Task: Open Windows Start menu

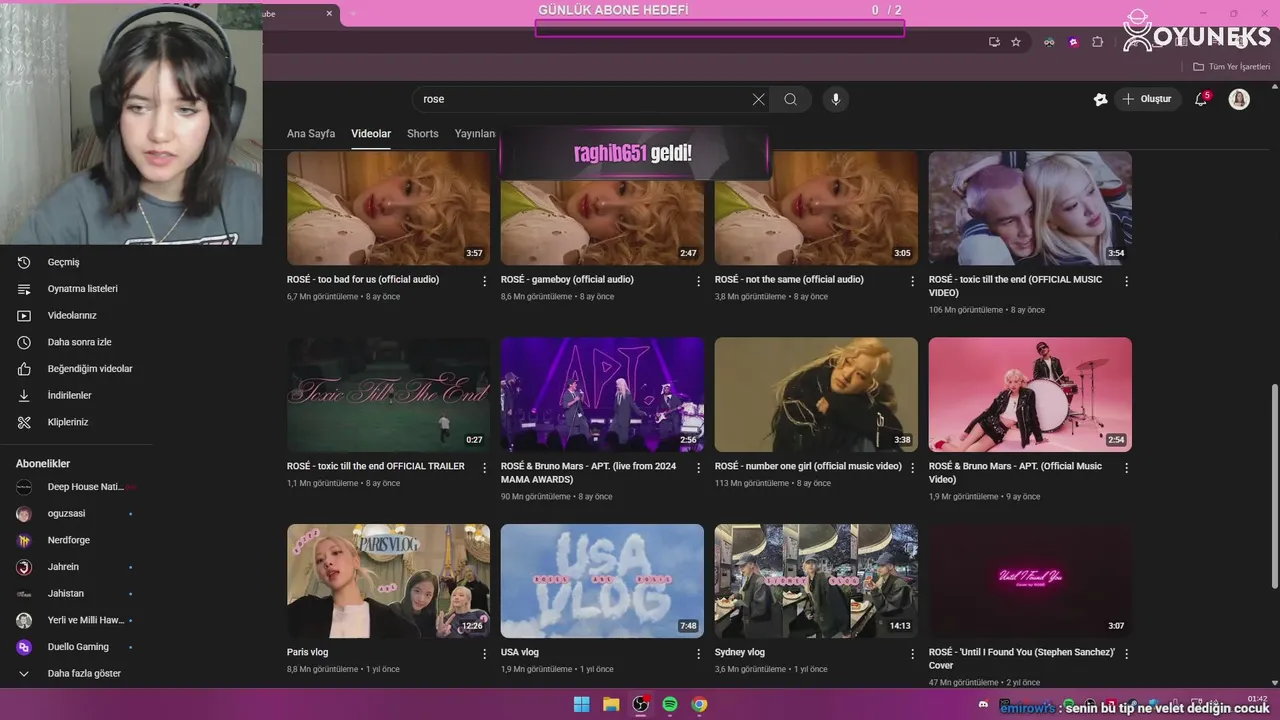Action: coord(581,705)
